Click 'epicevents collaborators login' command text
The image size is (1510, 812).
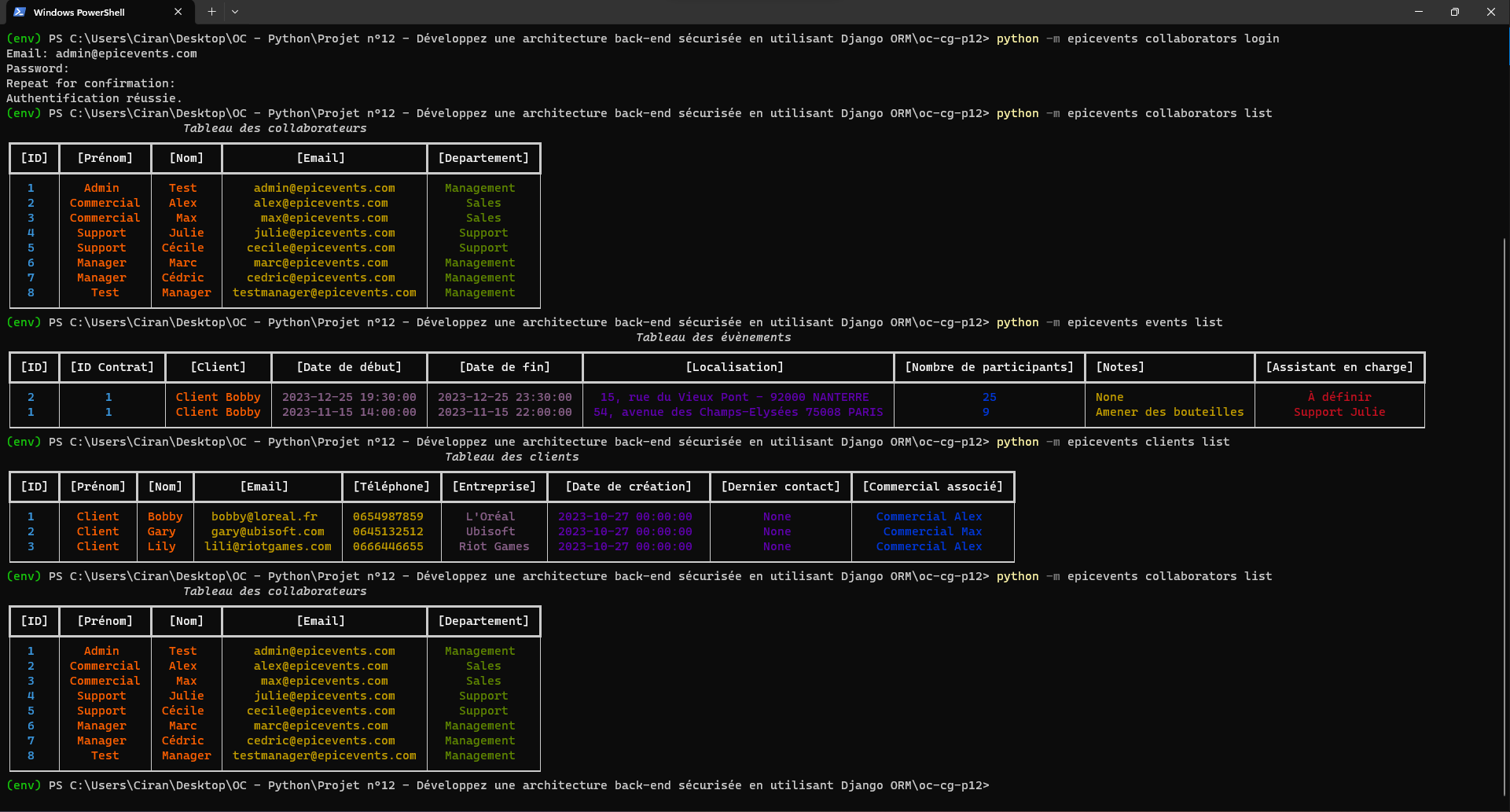pos(1173,39)
